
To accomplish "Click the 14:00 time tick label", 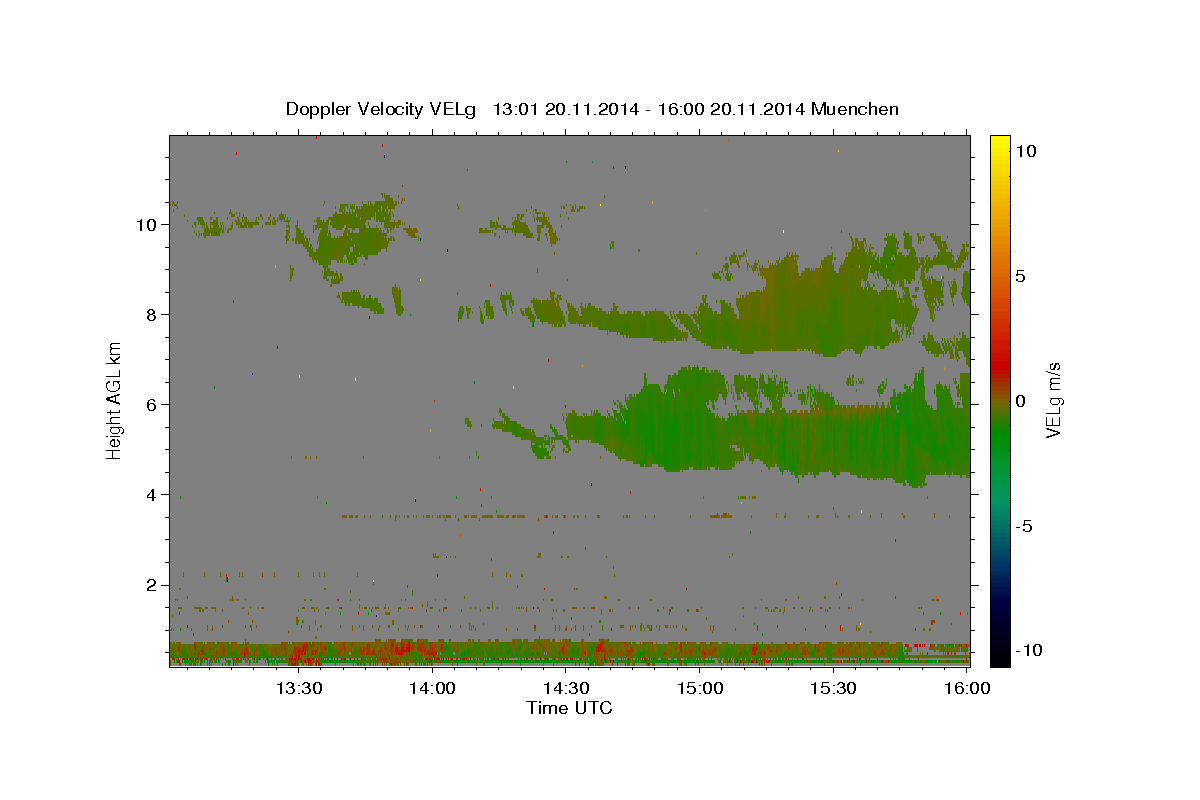I will click(433, 688).
